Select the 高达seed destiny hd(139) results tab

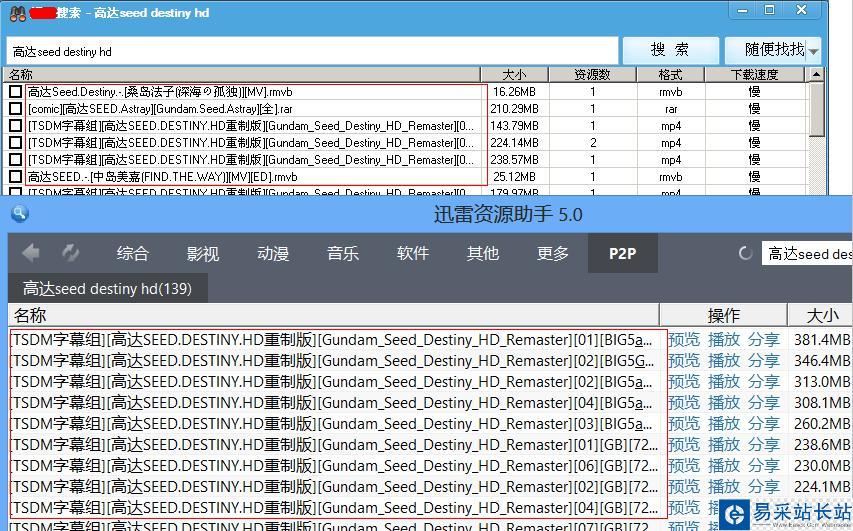click(x=108, y=288)
